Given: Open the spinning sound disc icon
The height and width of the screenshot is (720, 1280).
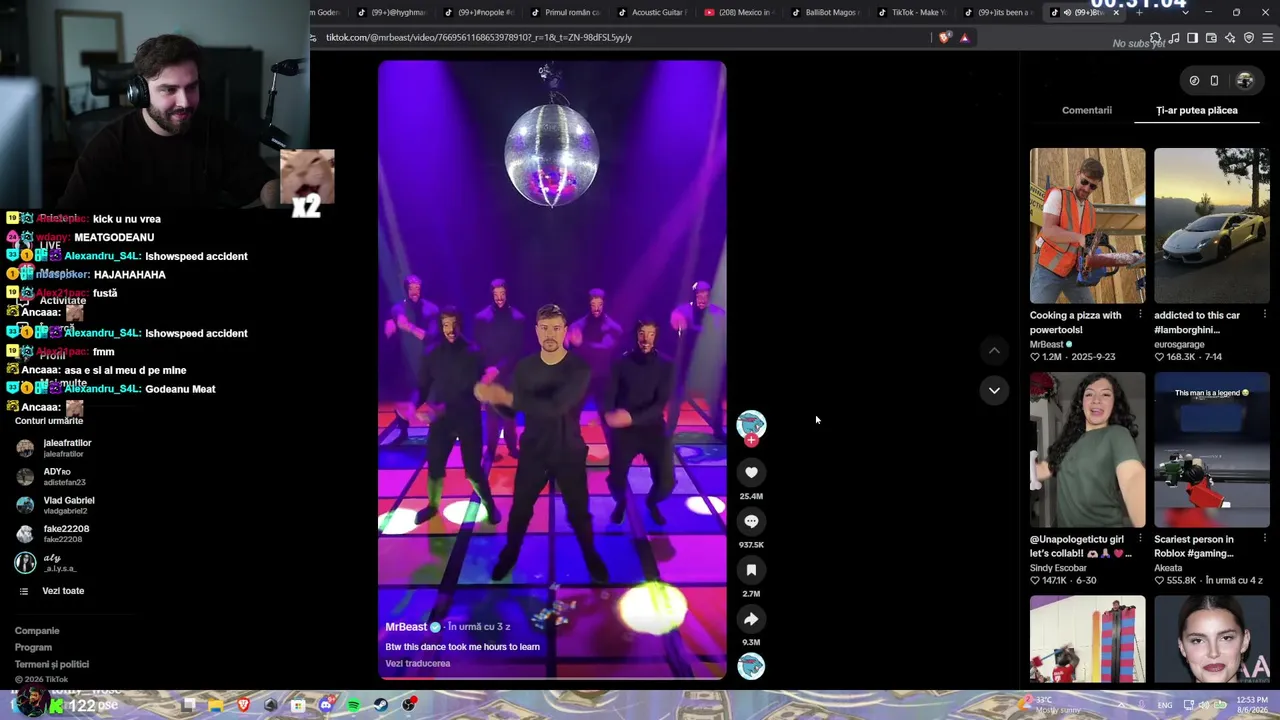Looking at the screenshot, I should coord(751,666).
